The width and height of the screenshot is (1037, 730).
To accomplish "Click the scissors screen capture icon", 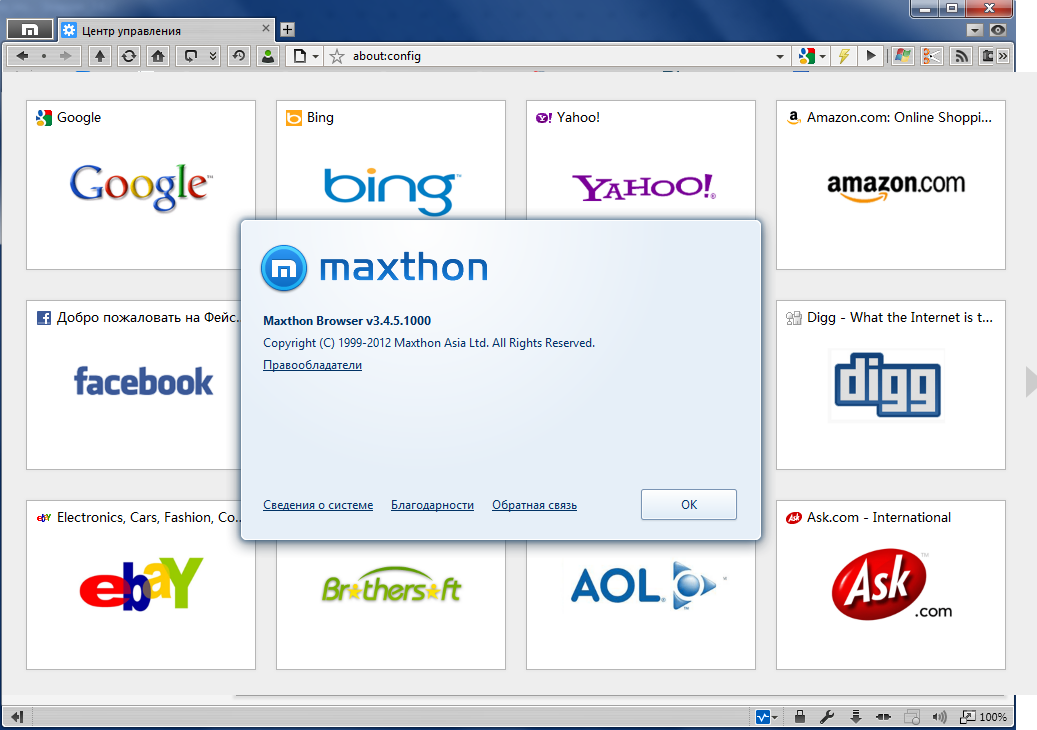I will click(932, 56).
